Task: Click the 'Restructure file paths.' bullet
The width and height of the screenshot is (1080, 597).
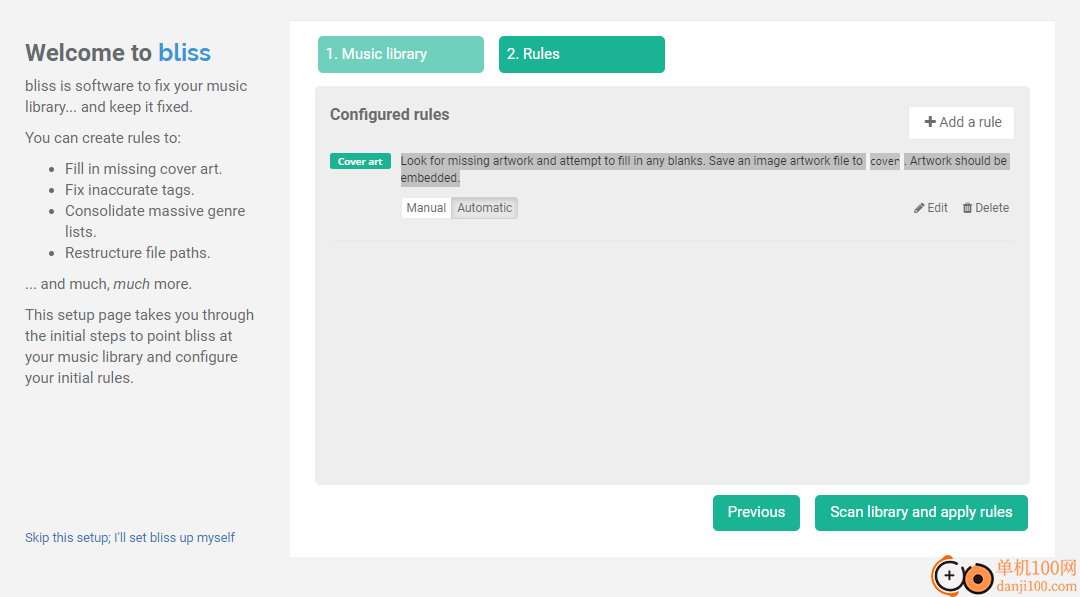Action: point(138,253)
